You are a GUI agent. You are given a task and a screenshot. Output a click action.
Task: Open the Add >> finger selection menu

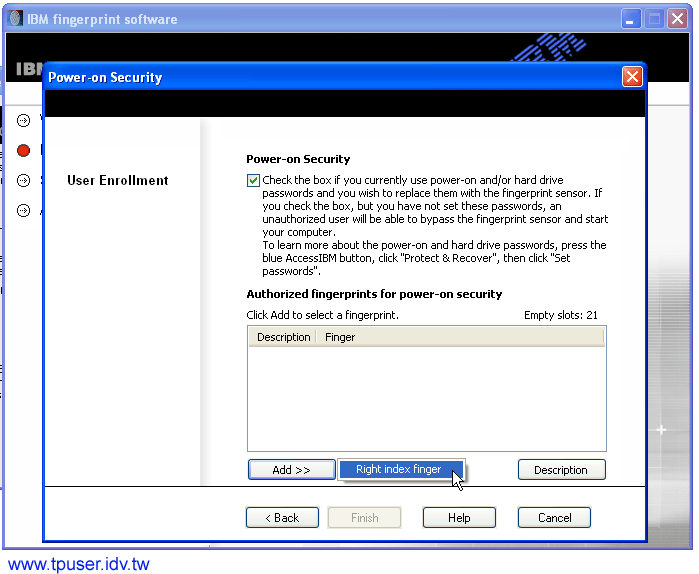[x=291, y=470]
